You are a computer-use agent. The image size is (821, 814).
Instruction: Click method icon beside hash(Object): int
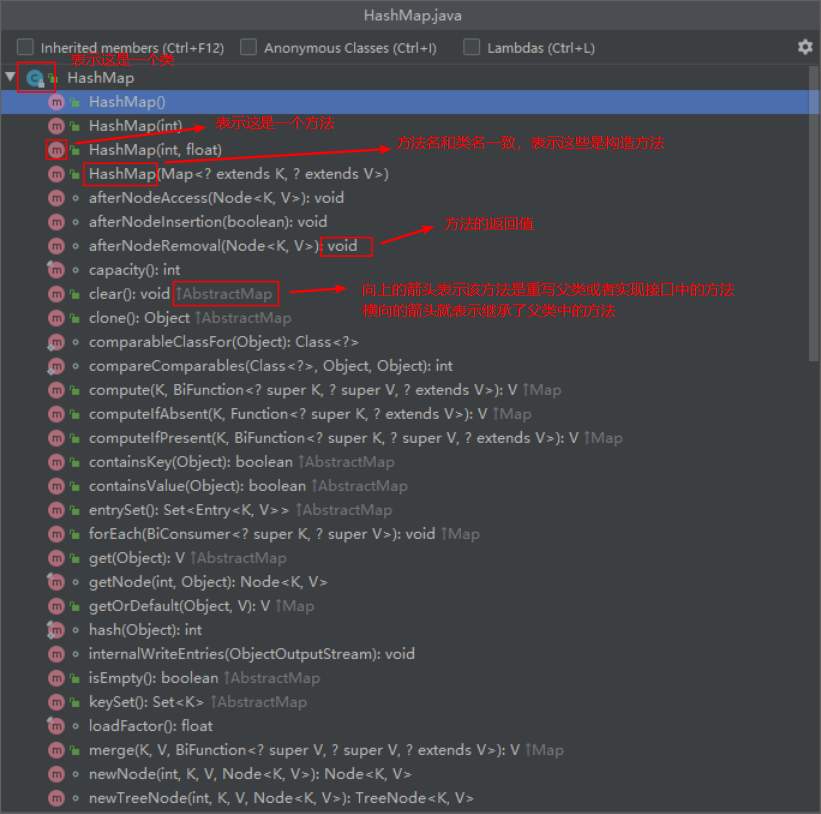(x=56, y=630)
